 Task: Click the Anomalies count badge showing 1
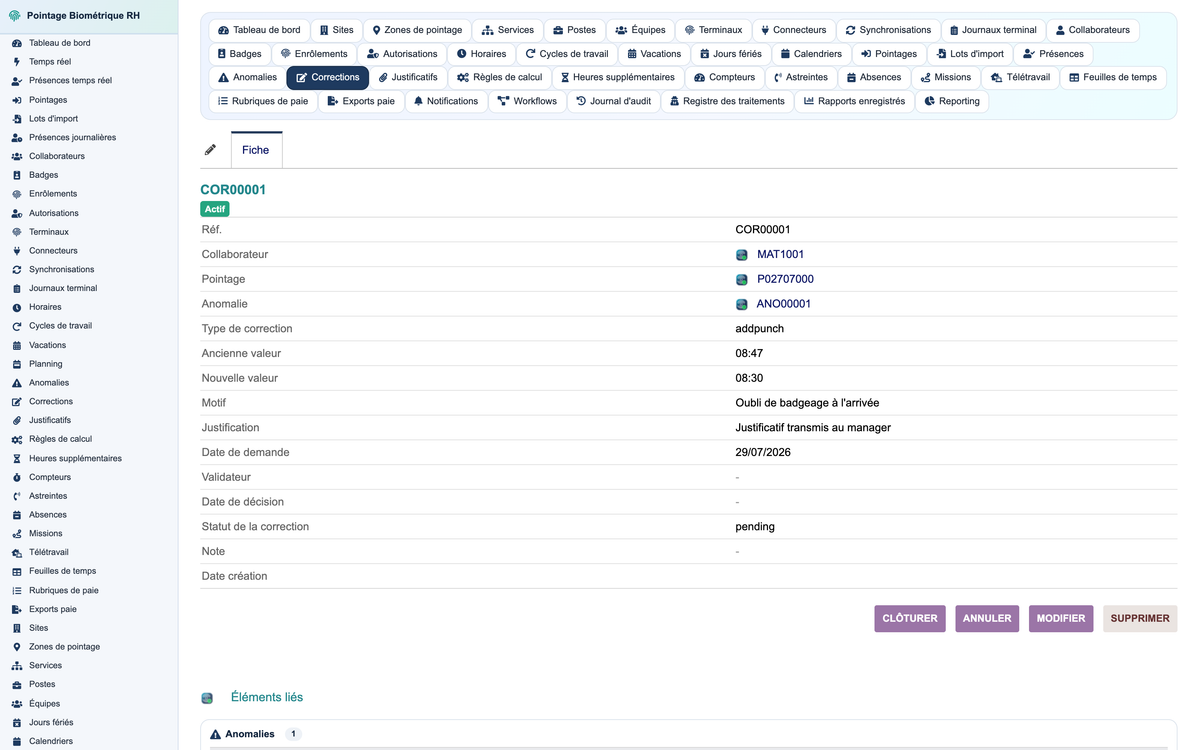(294, 734)
